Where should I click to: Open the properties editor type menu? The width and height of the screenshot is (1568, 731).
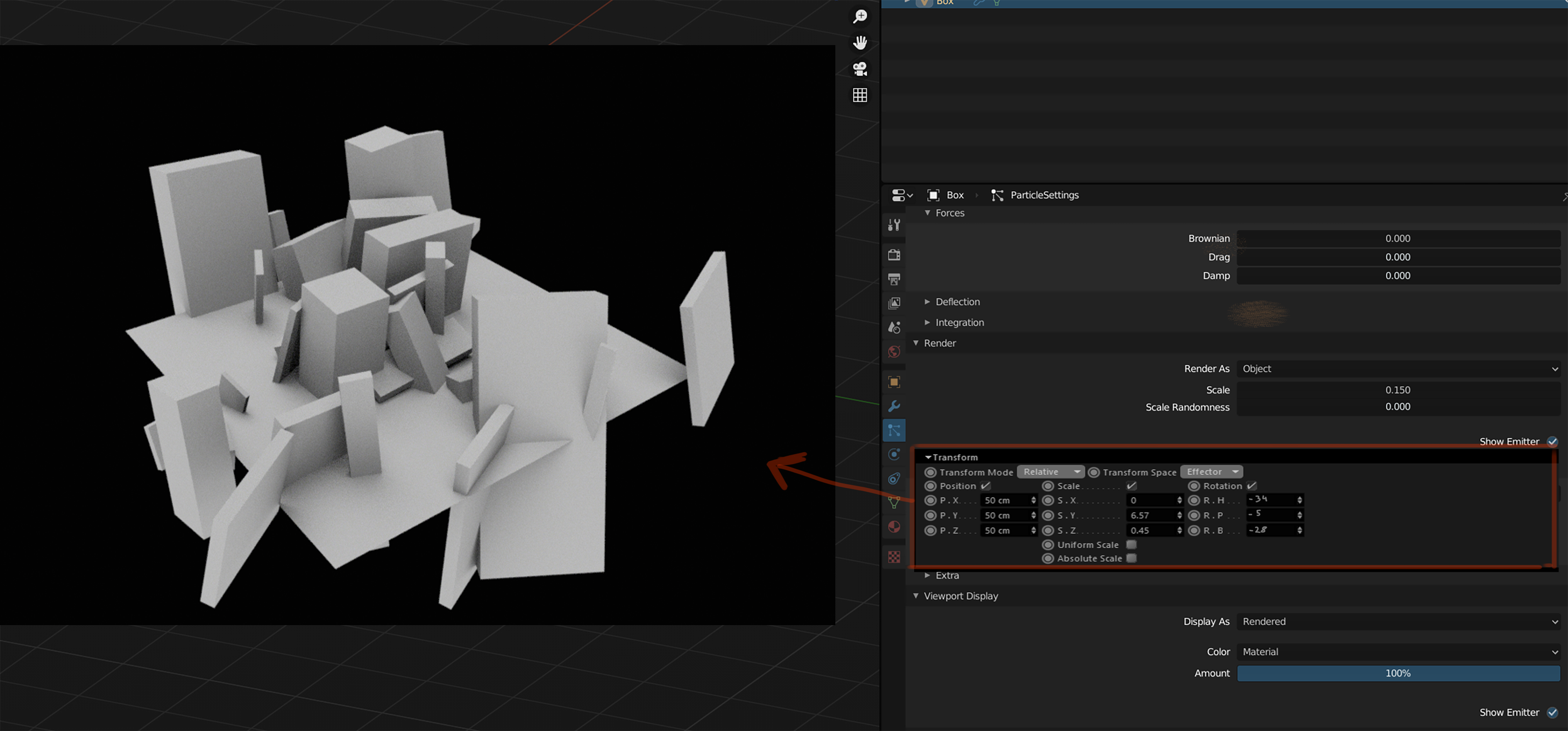coord(902,195)
